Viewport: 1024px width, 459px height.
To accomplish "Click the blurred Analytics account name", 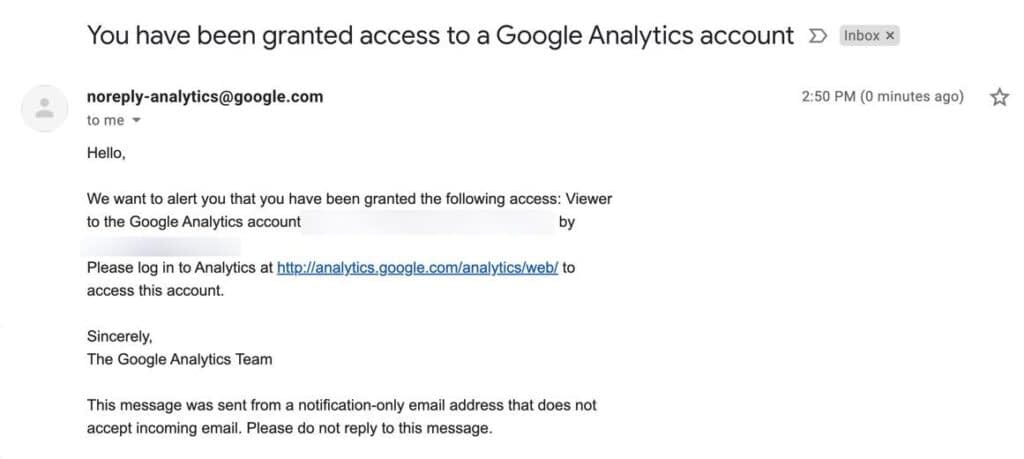I will 430,222.
